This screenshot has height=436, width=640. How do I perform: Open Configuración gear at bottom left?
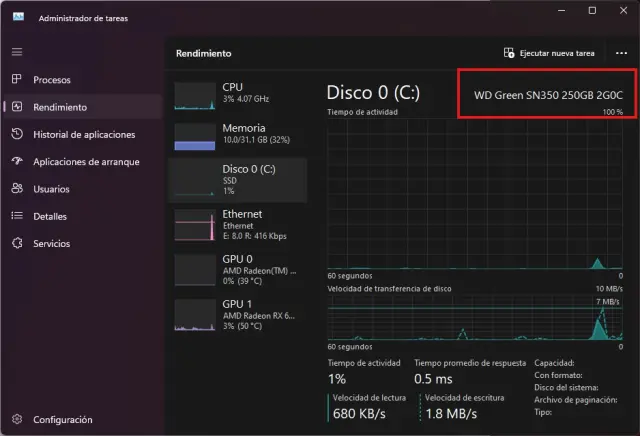coord(16,419)
